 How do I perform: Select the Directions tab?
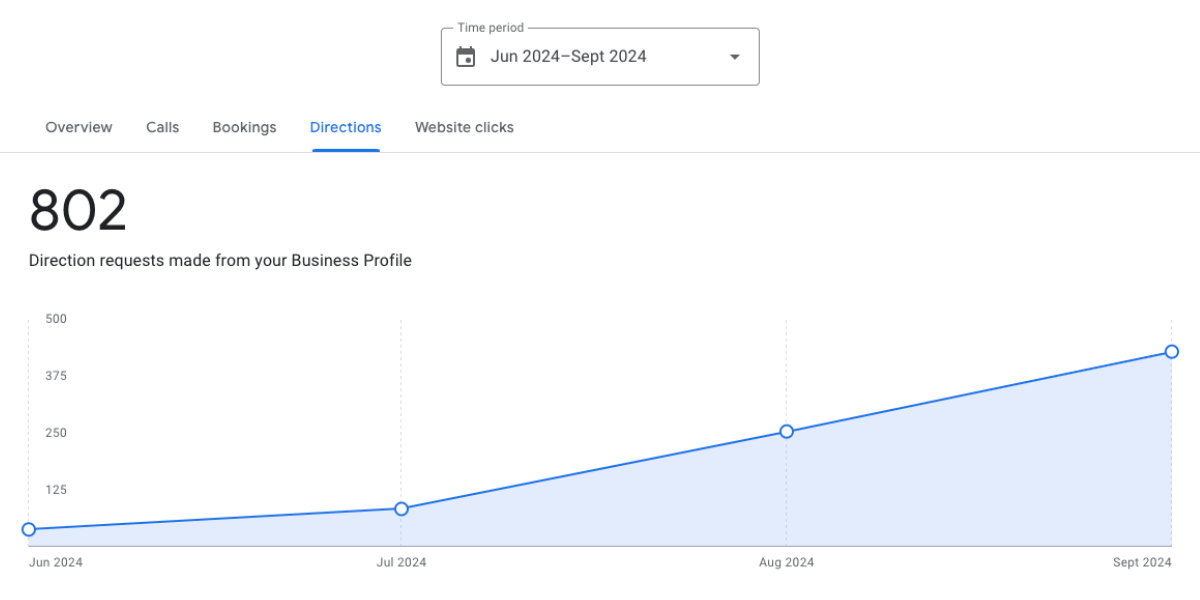tap(345, 127)
